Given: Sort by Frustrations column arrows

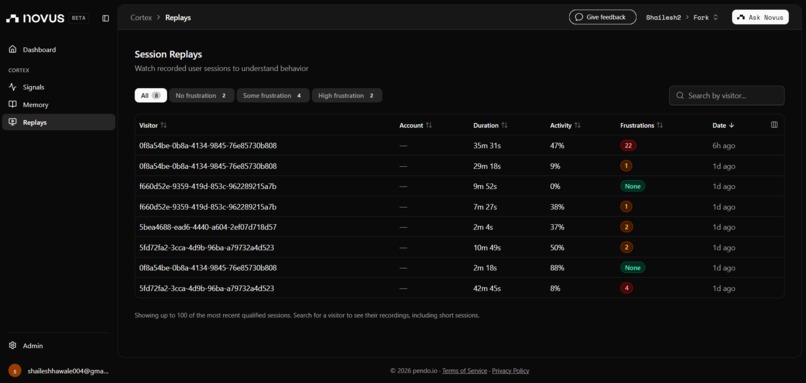Looking at the screenshot, I should [660, 125].
